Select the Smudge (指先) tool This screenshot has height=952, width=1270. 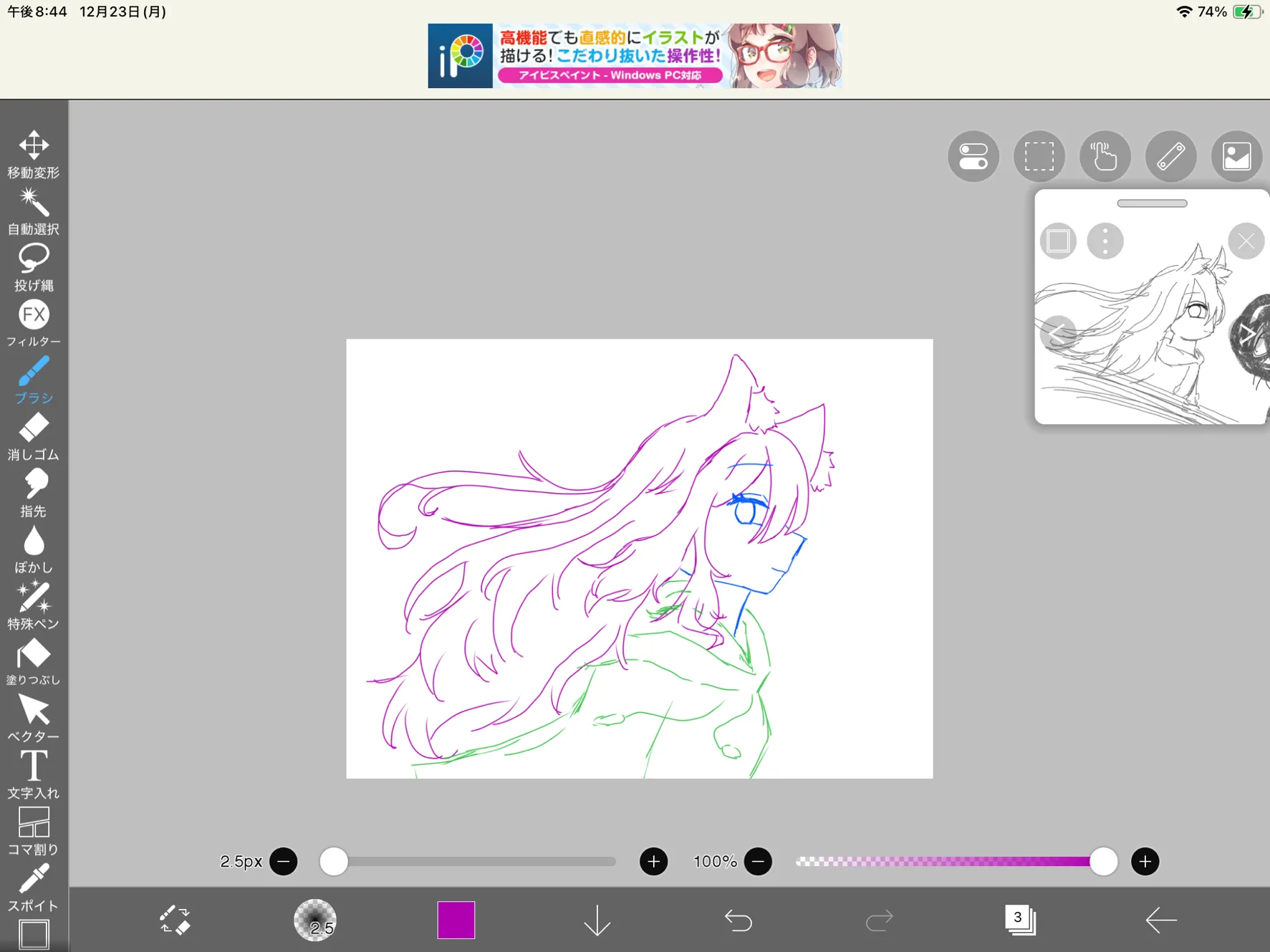point(34,493)
